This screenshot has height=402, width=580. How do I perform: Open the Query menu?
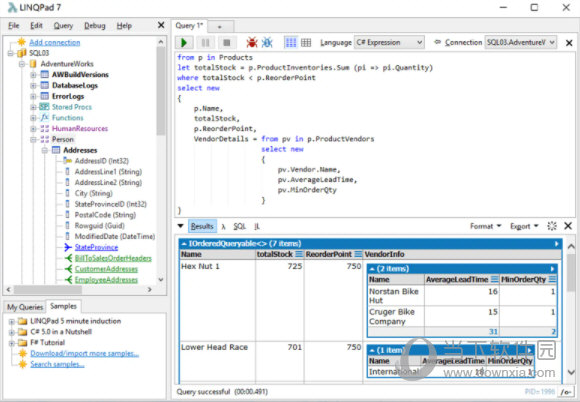coord(63,26)
